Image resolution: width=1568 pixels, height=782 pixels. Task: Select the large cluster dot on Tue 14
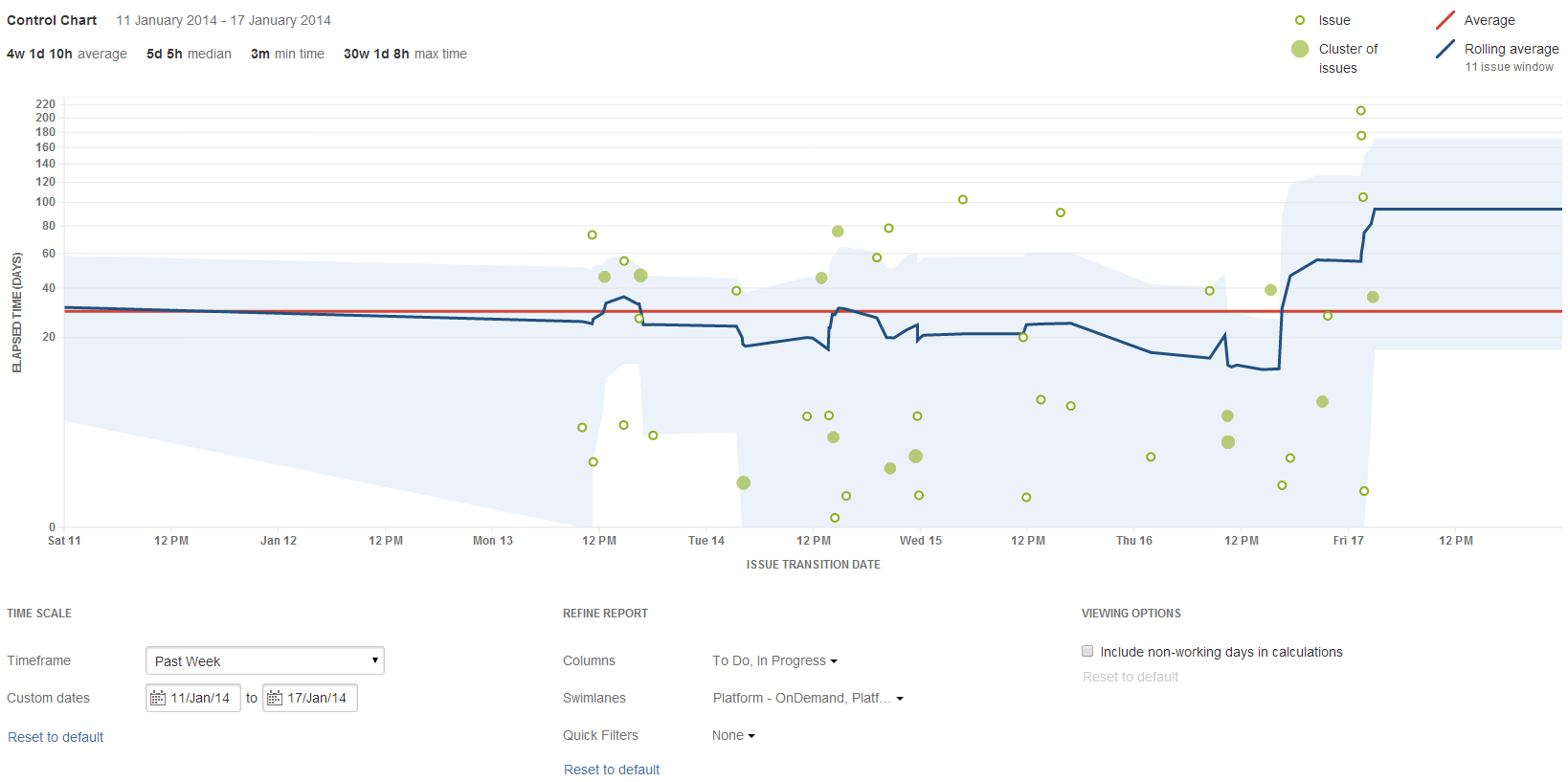click(x=744, y=482)
